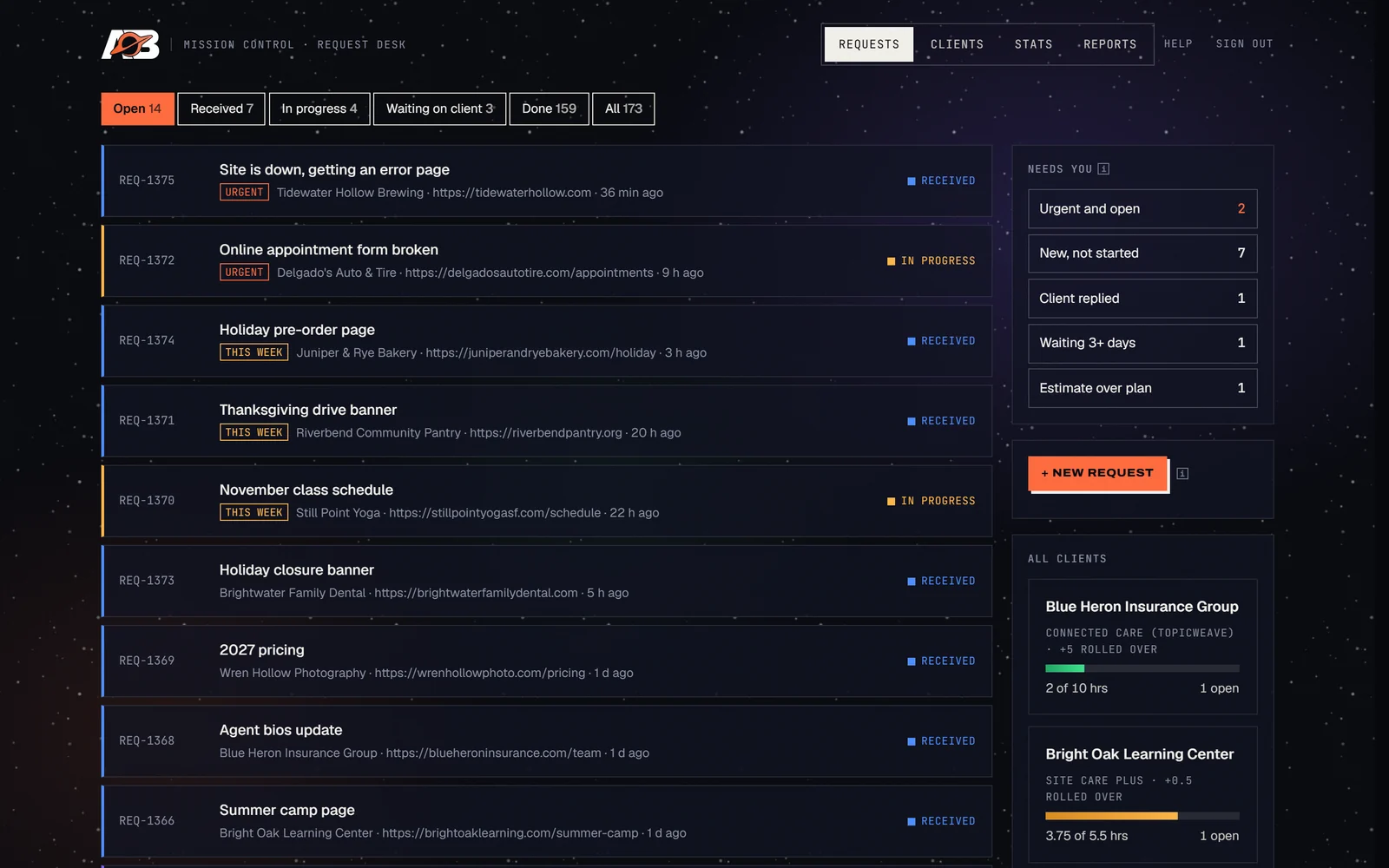Open Thanksgiving drive banner request
The height and width of the screenshot is (868, 1389).
547,421
